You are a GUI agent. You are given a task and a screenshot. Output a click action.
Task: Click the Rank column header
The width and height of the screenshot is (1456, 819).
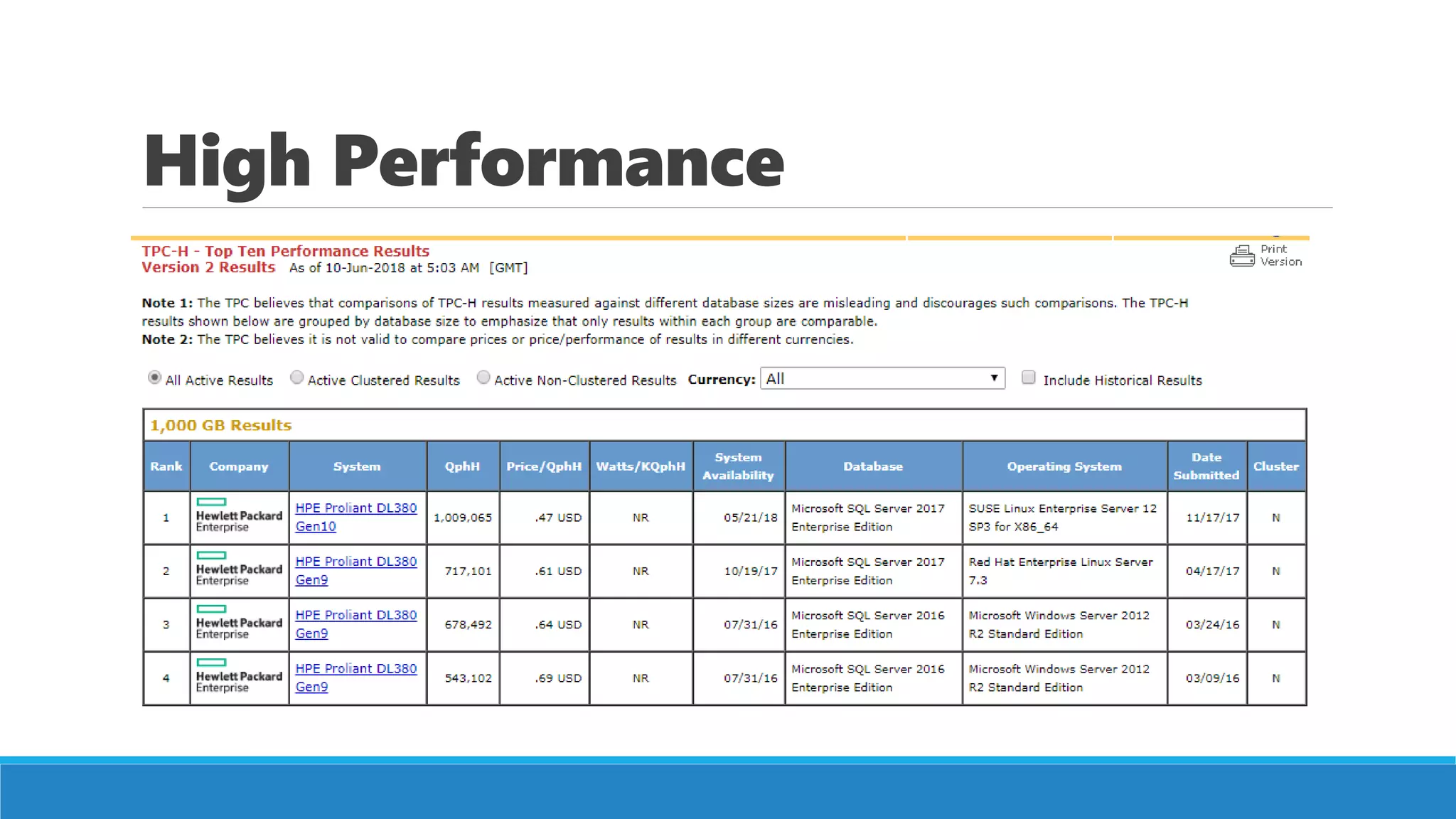(166, 466)
